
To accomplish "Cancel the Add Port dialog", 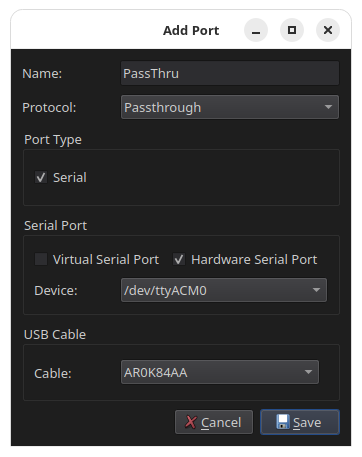I will click(214, 422).
